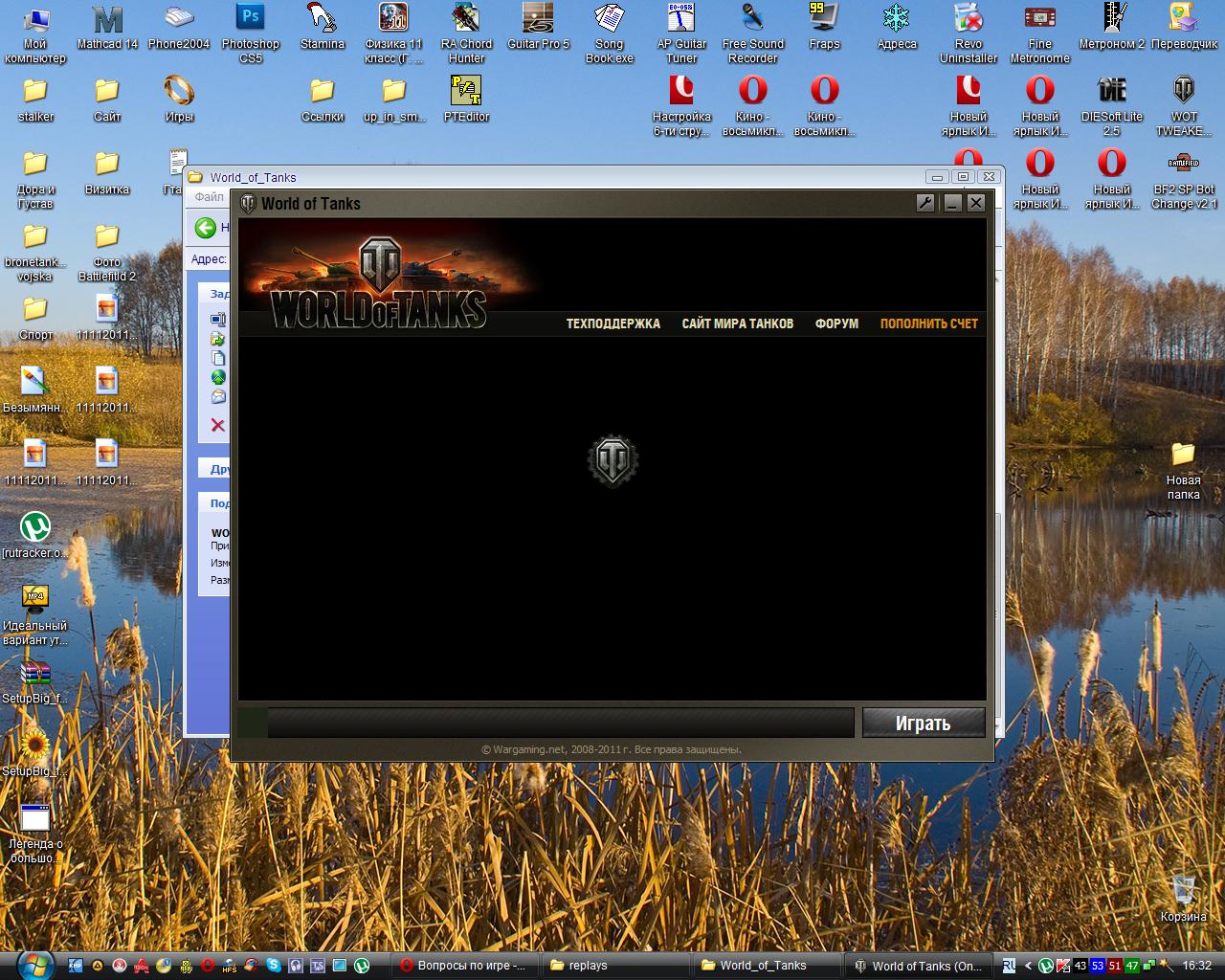This screenshot has height=980, width=1225.
Task: Select the AP Guitar Tuner desktop icon
Action: (681, 34)
